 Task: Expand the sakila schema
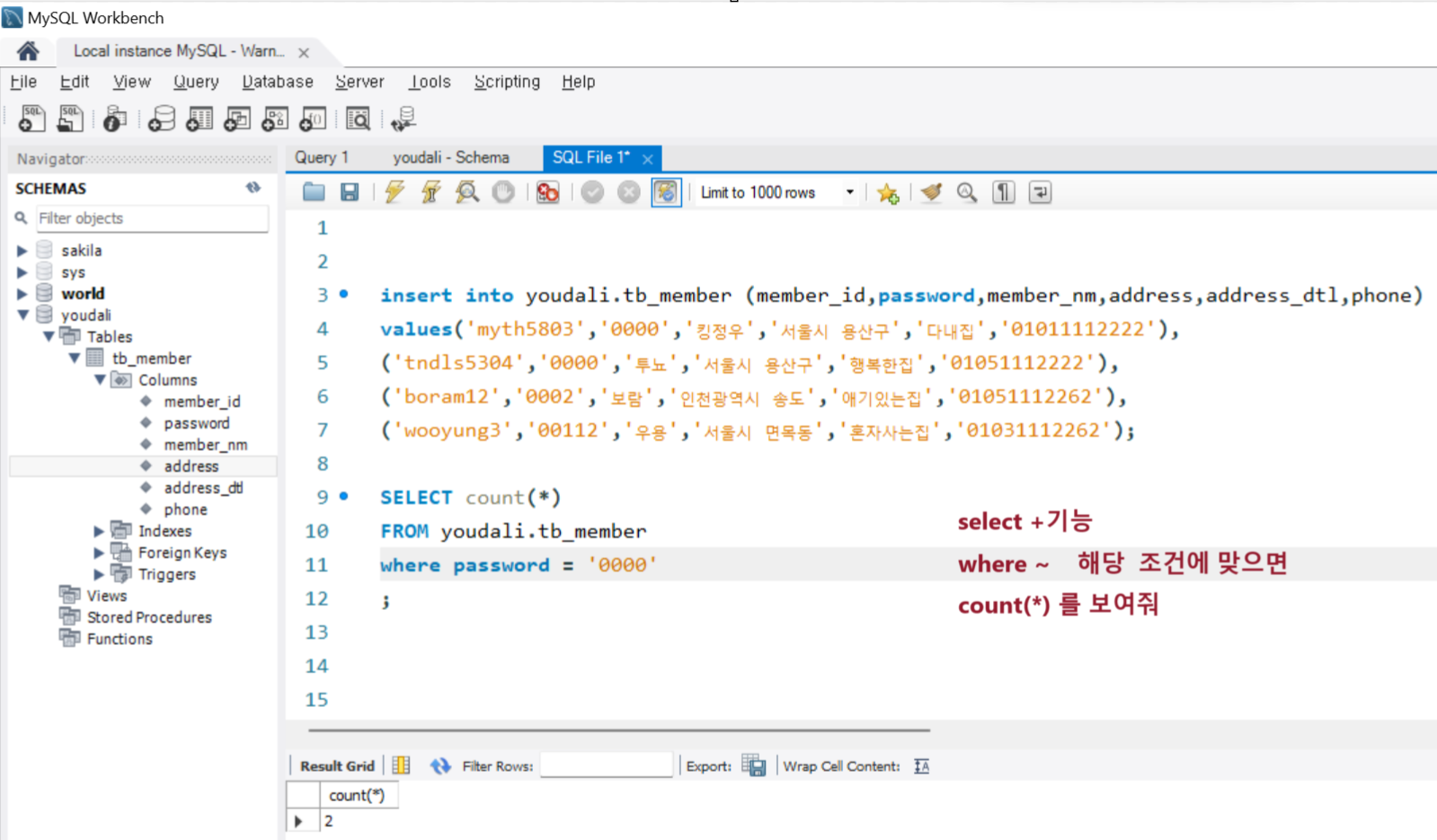click(22, 251)
